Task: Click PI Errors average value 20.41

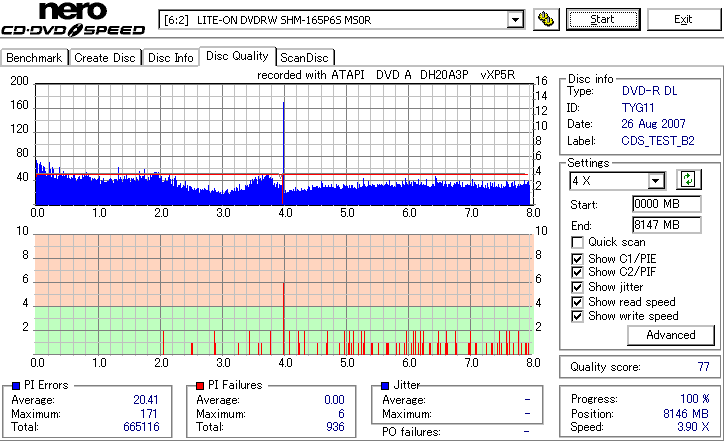Action: coord(146,400)
